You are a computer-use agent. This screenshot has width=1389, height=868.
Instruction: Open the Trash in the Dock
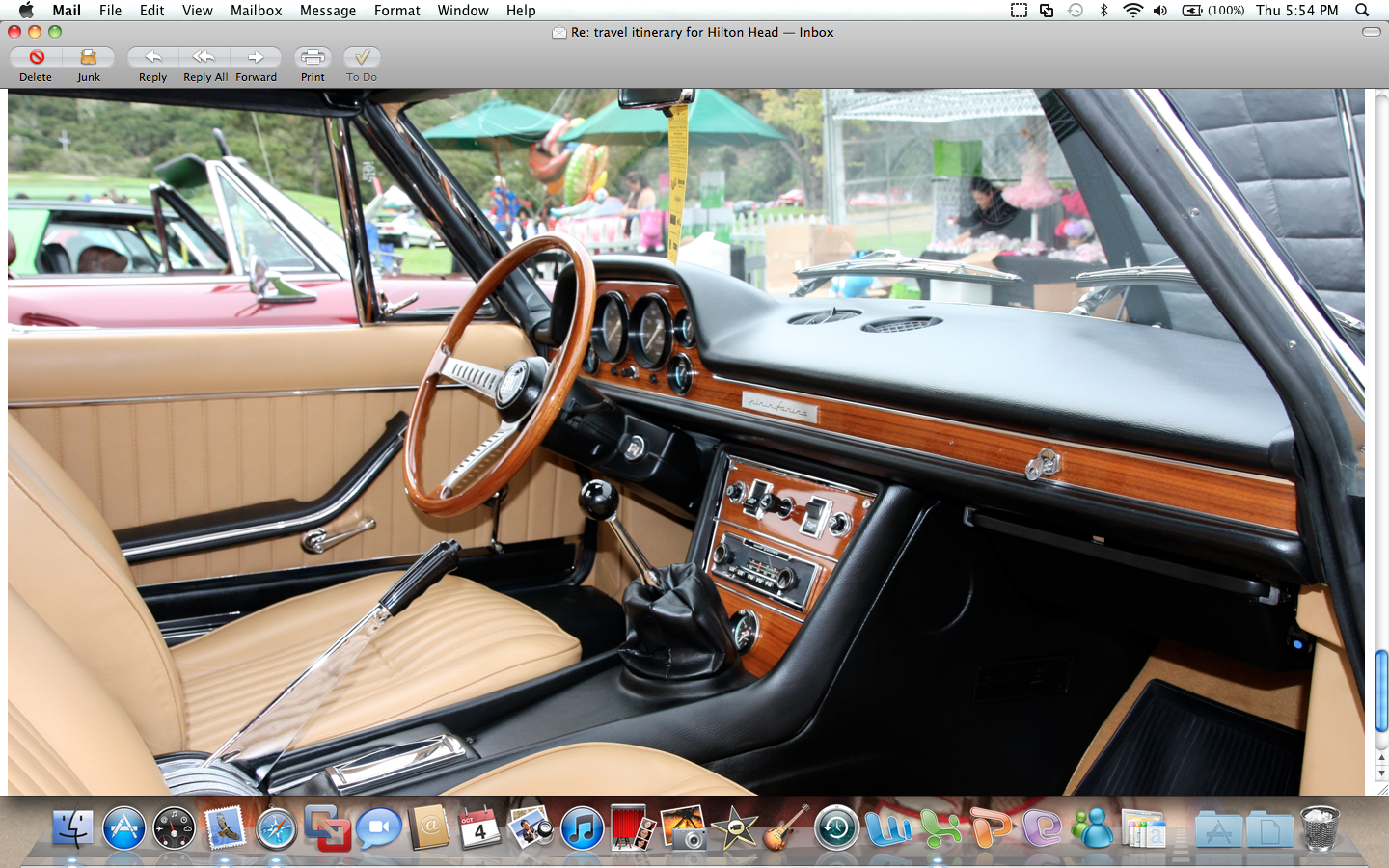click(x=1320, y=829)
